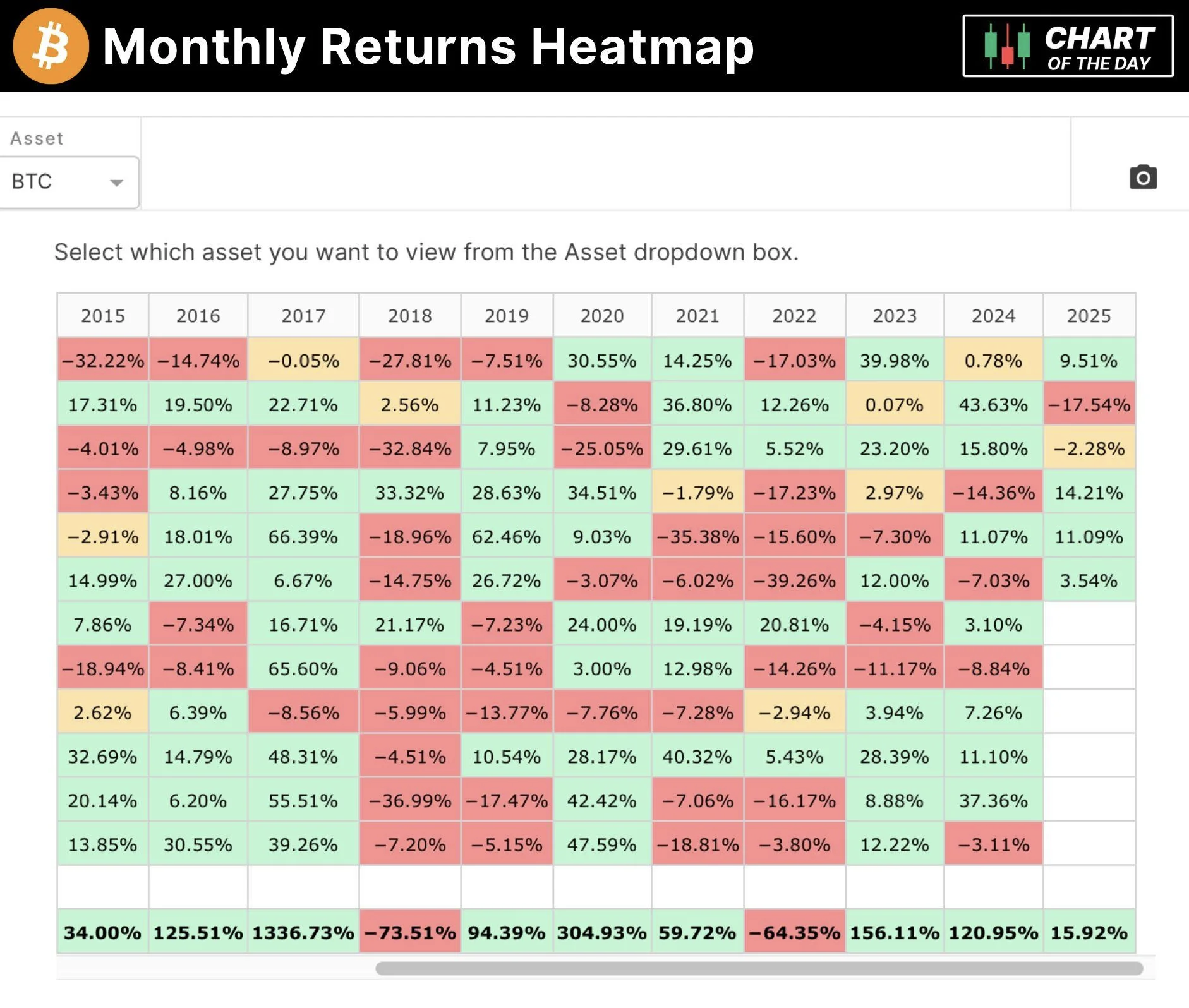This screenshot has height=1008, width=1189.
Task: Click the orange Bitcoin logo
Action: pyautogui.click(x=51, y=46)
